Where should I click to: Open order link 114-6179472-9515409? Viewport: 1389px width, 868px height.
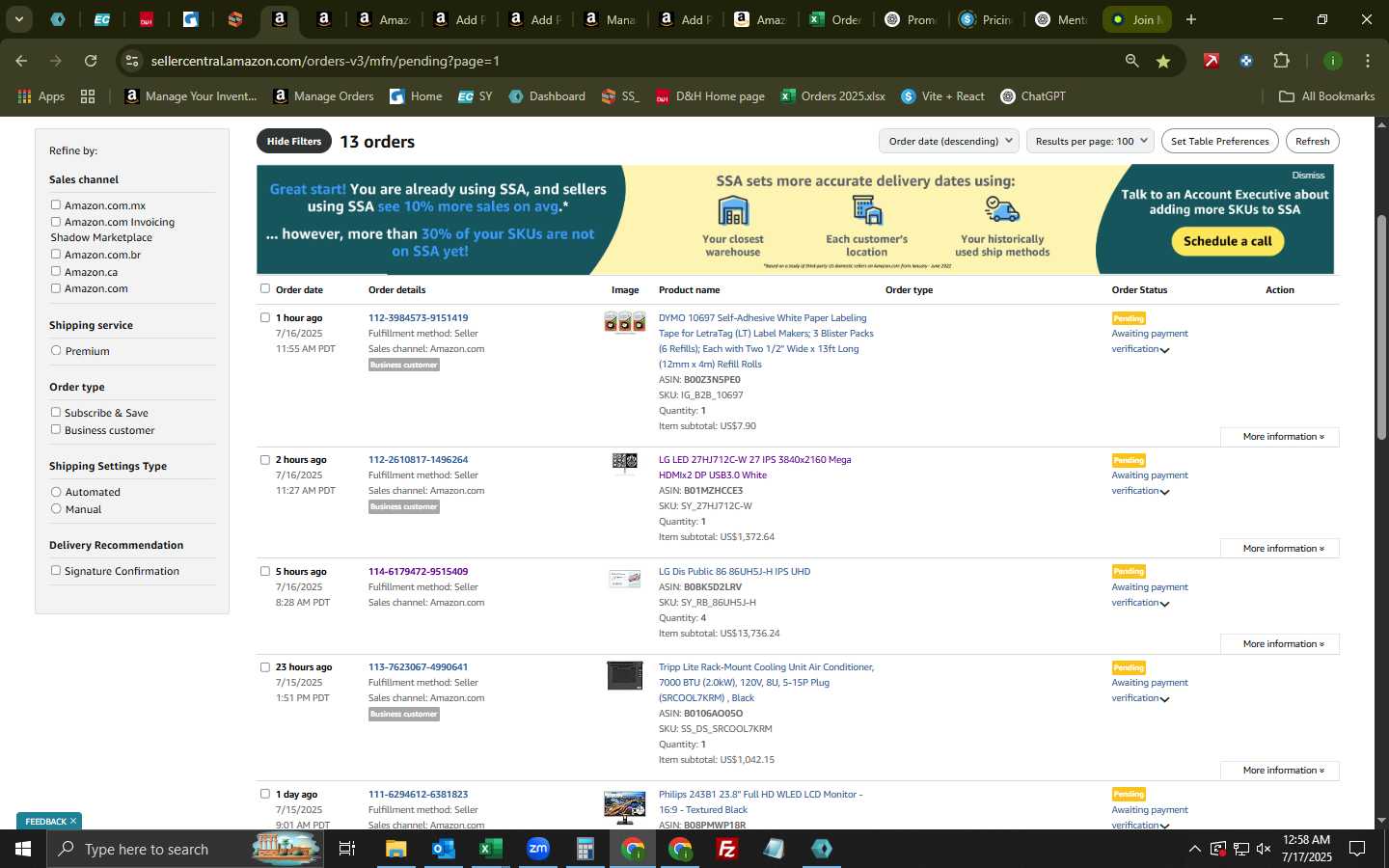click(418, 571)
